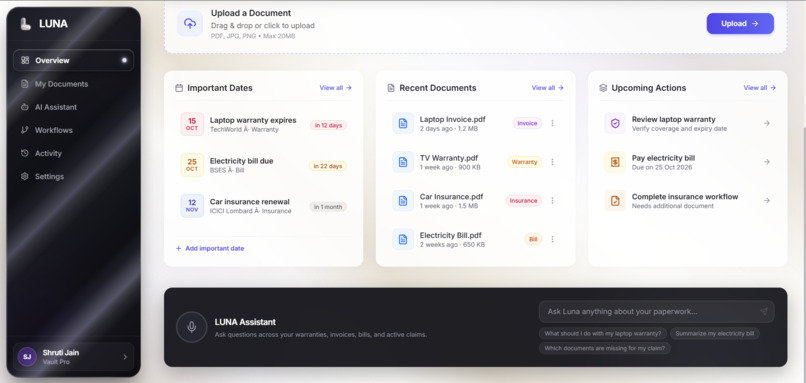
Task: Focus the Ask Luna input field
Action: [656, 312]
